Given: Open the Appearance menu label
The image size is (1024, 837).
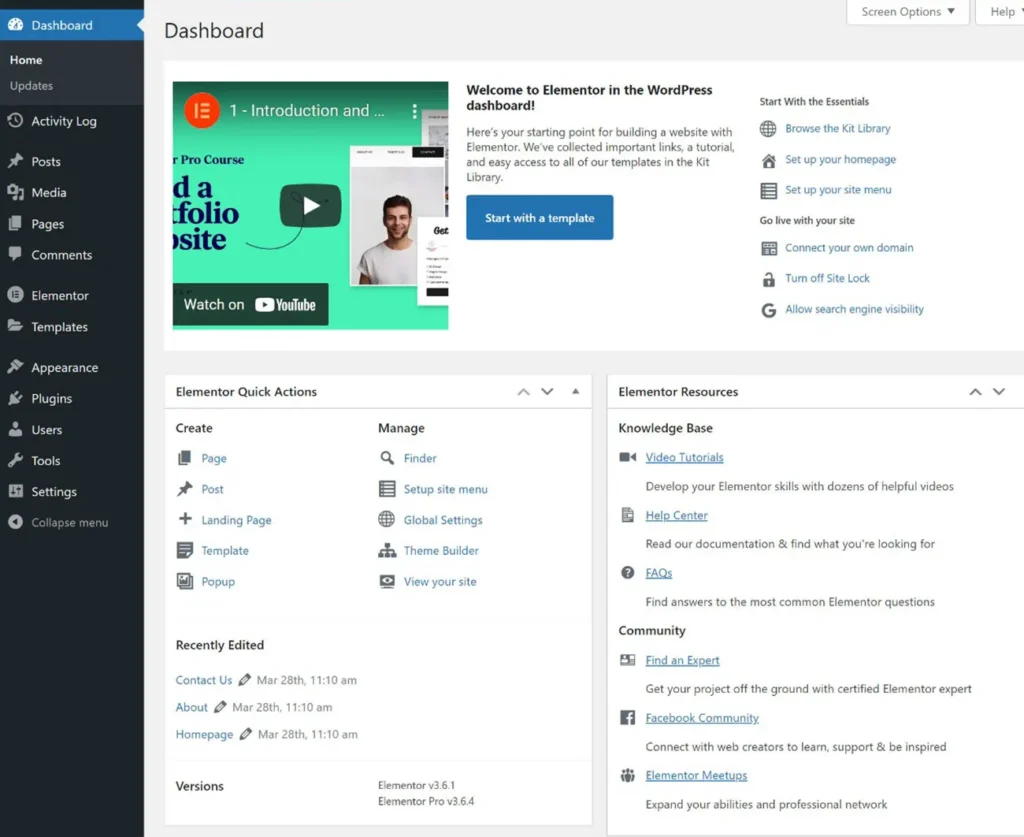Looking at the screenshot, I should pos(65,368).
